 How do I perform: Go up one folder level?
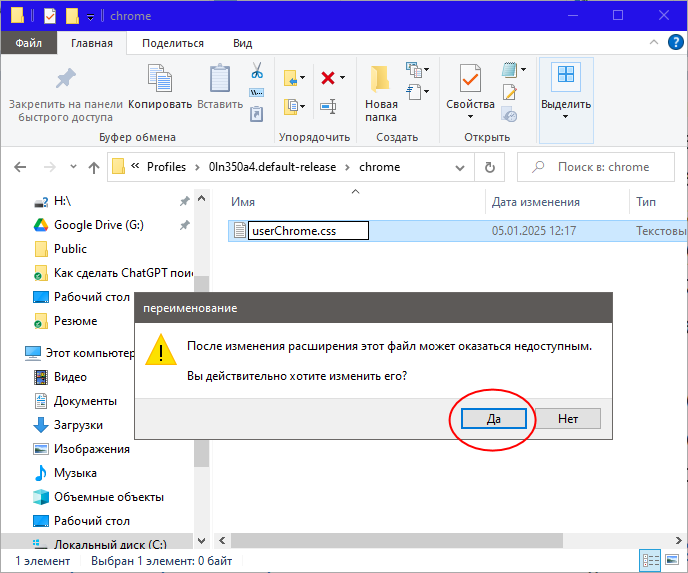[x=93, y=167]
